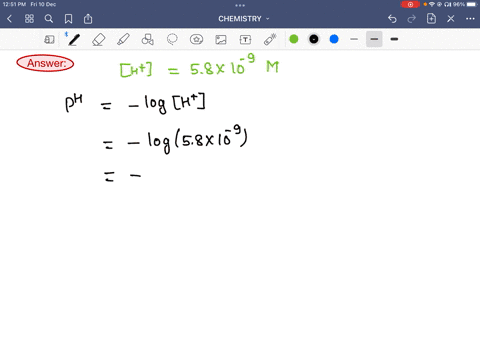Bookmark the current page
480x360 pixels.
coord(68,19)
